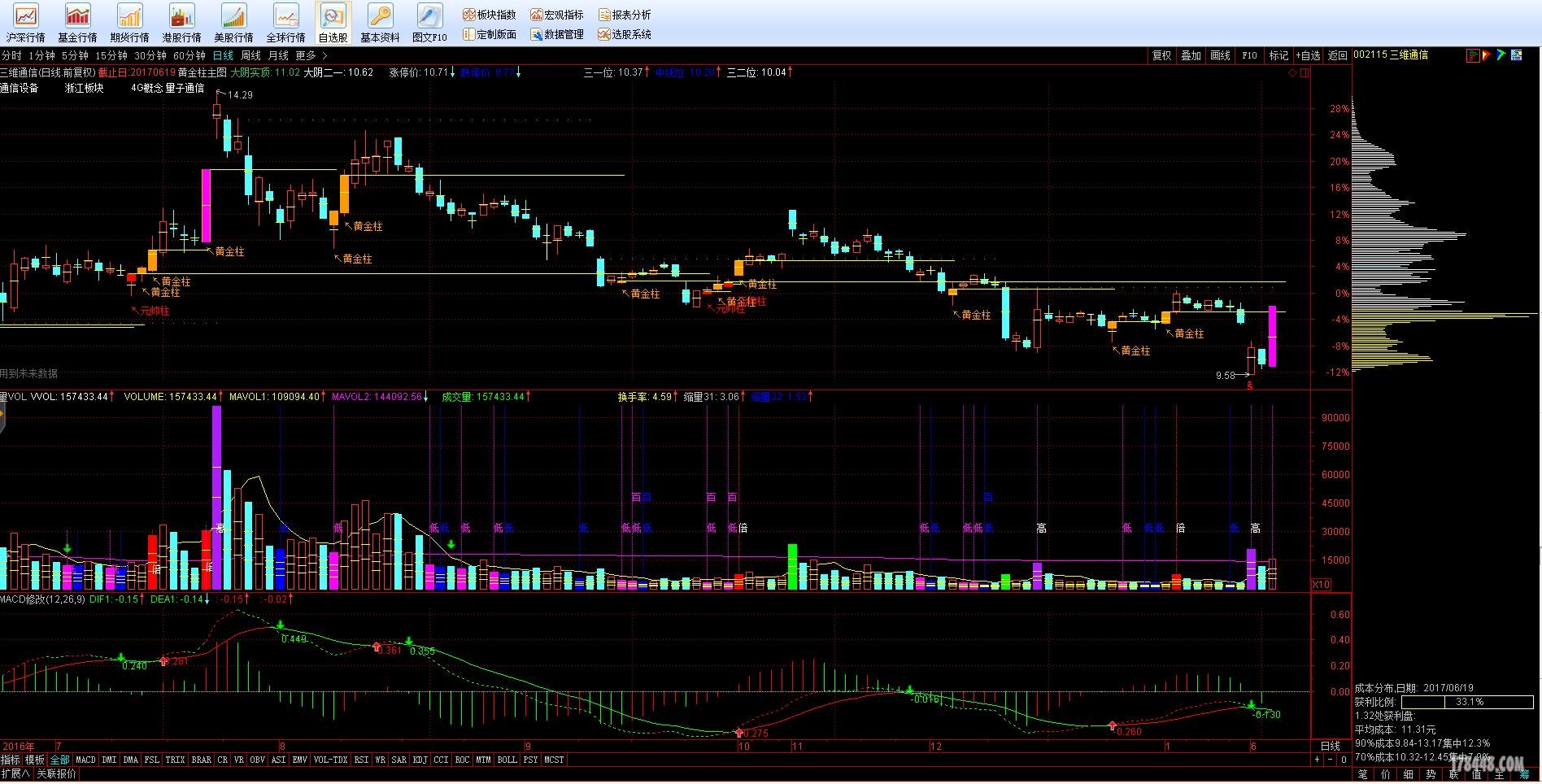Switch to 15分钟 period
This screenshot has width=1542, height=784.
[111, 55]
